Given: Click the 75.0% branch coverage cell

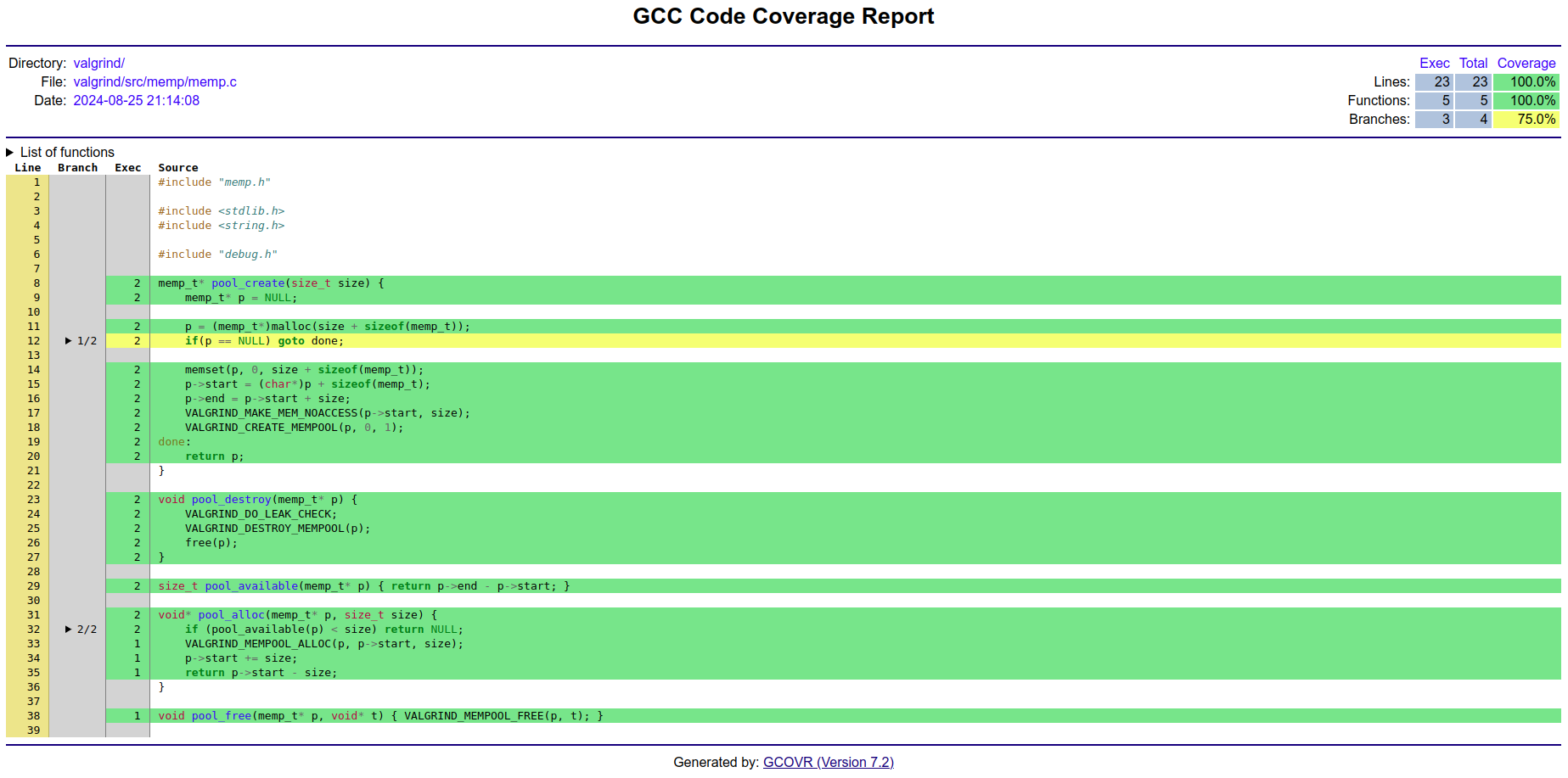Looking at the screenshot, I should coord(1526,120).
